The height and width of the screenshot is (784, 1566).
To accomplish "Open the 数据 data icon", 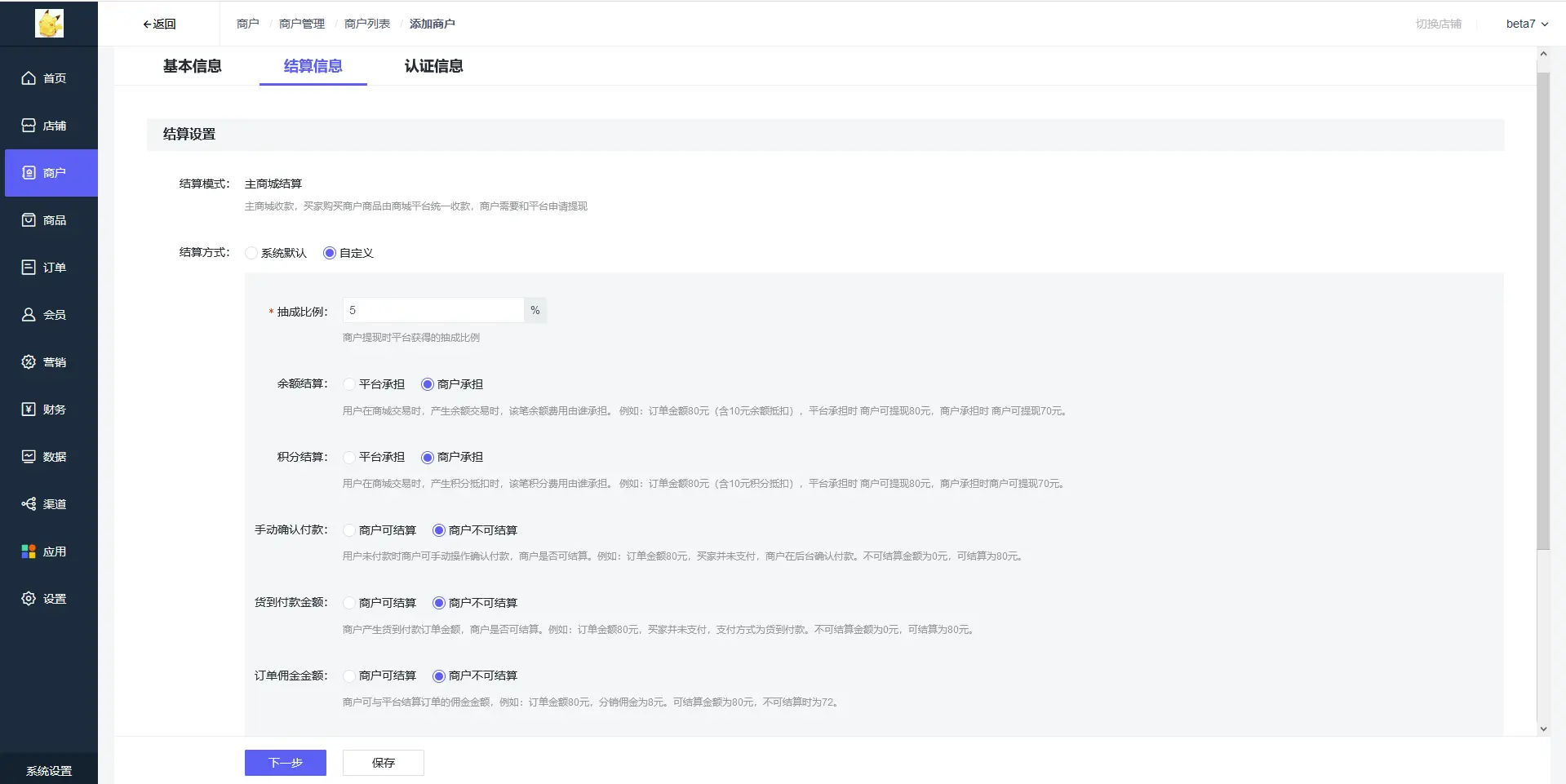I will 29,457.
